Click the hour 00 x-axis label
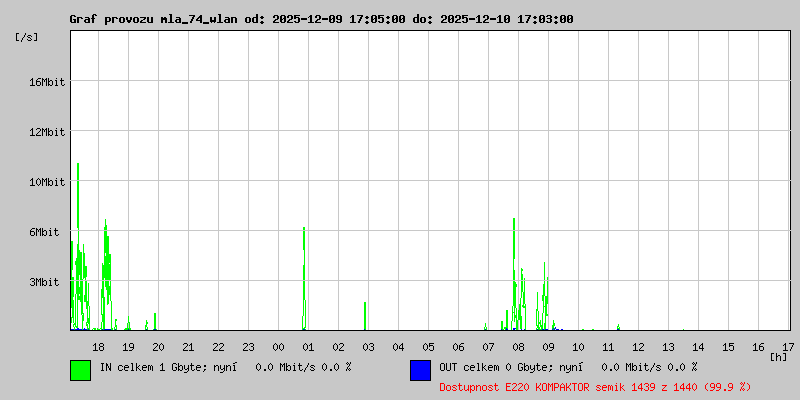This screenshot has width=800, height=400. (x=279, y=347)
